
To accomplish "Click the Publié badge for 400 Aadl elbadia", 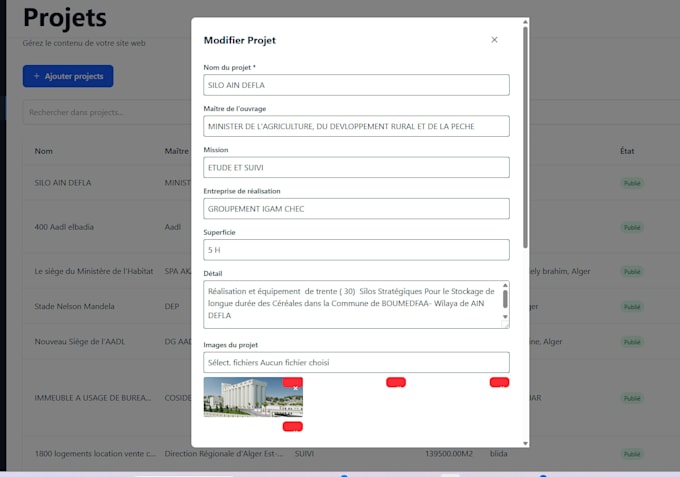I will pos(632,227).
